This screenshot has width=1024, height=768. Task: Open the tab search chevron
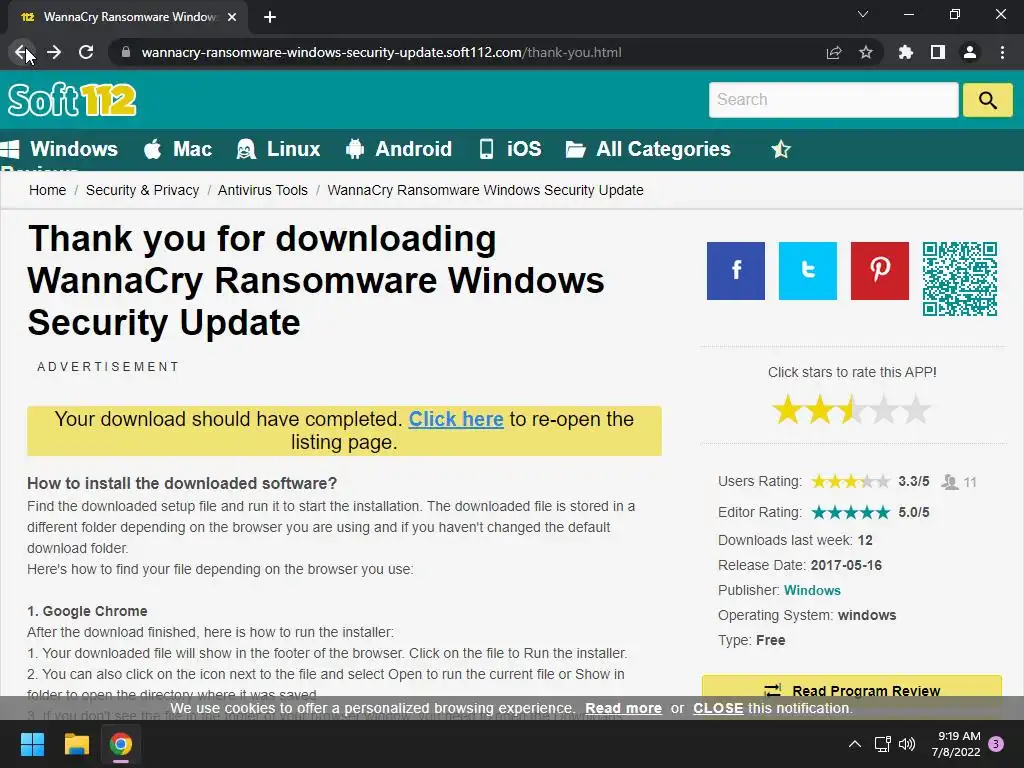(863, 14)
